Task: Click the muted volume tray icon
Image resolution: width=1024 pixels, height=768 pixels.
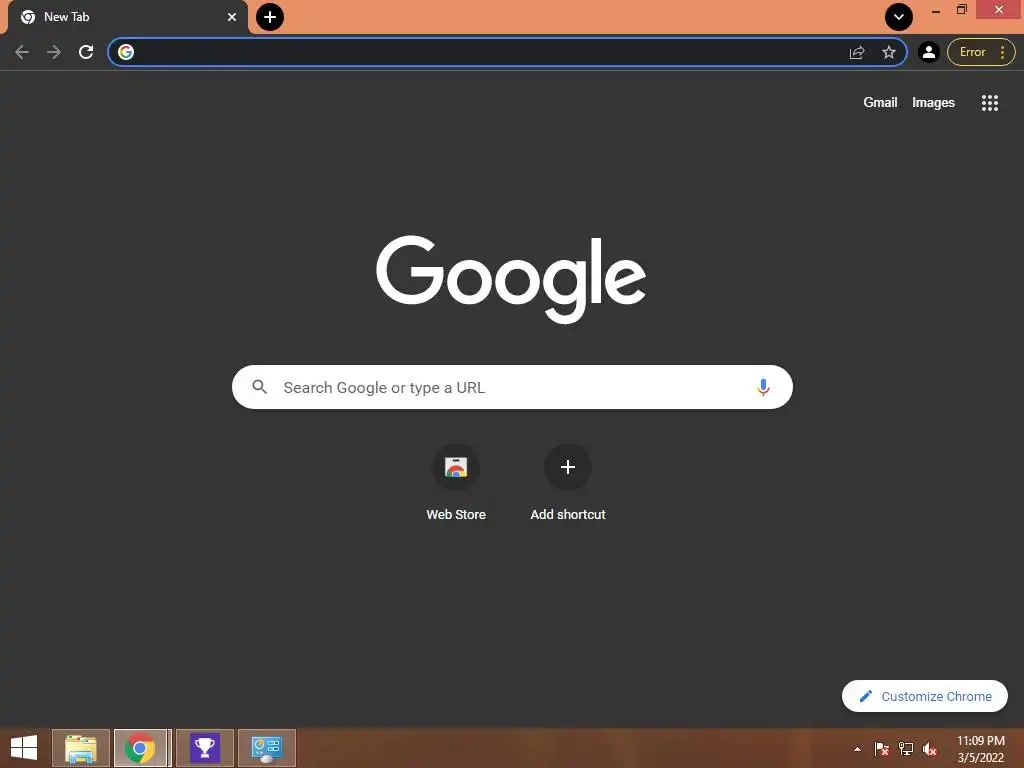Action: (929, 749)
